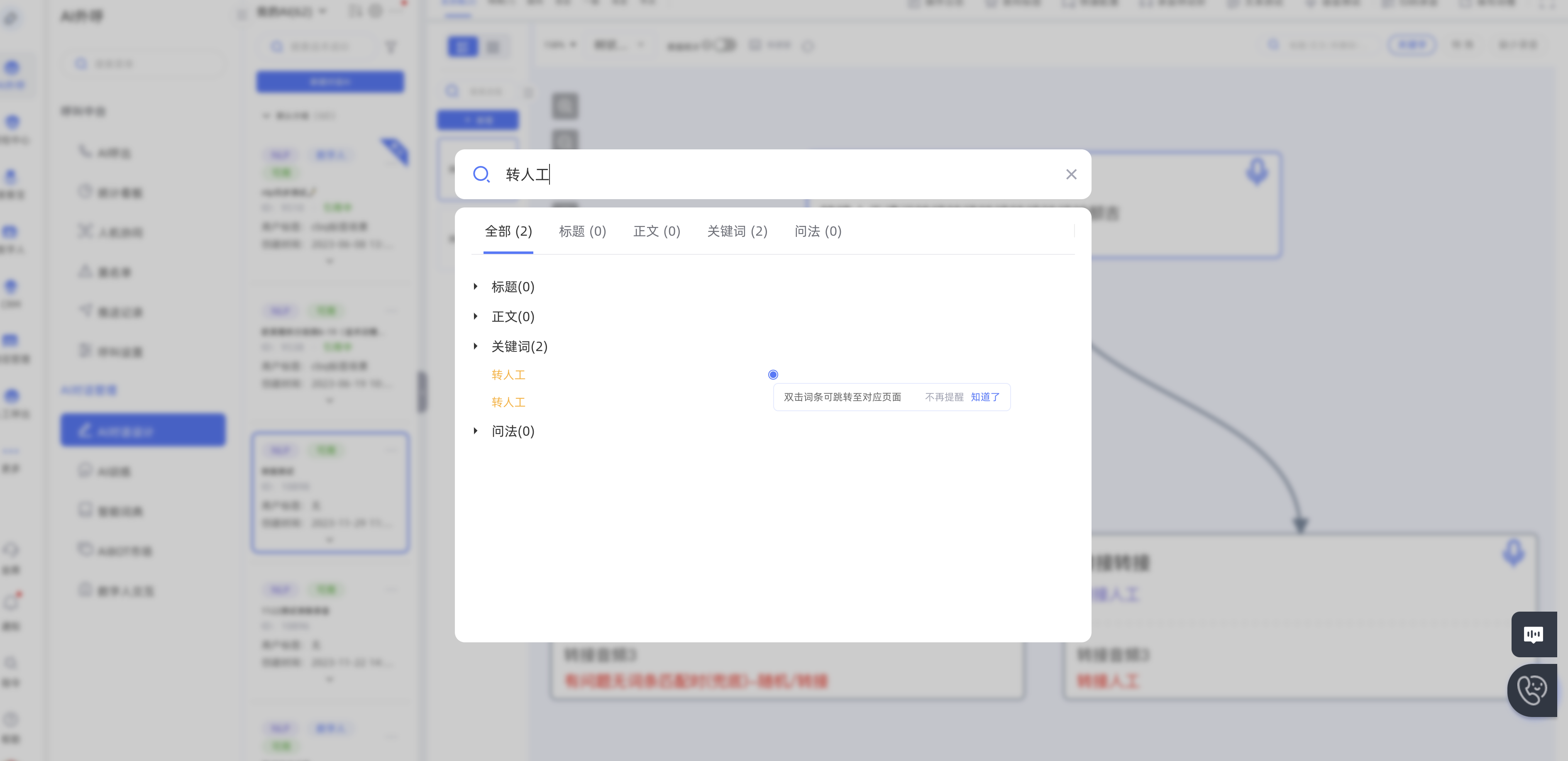Expand the 正文(0) group

pyautogui.click(x=476, y=316)
